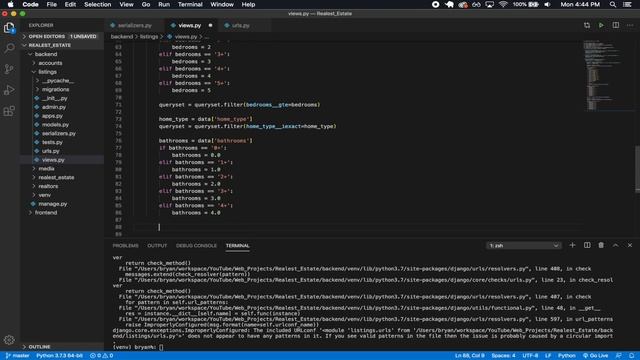Click the feedback icon in status bar
640x360 pixels.
click(x=618, y=356)
